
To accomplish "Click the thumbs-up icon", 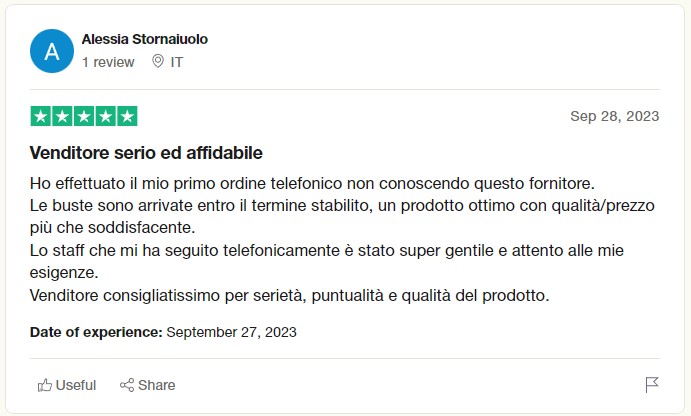I will [x=45, y=385].
